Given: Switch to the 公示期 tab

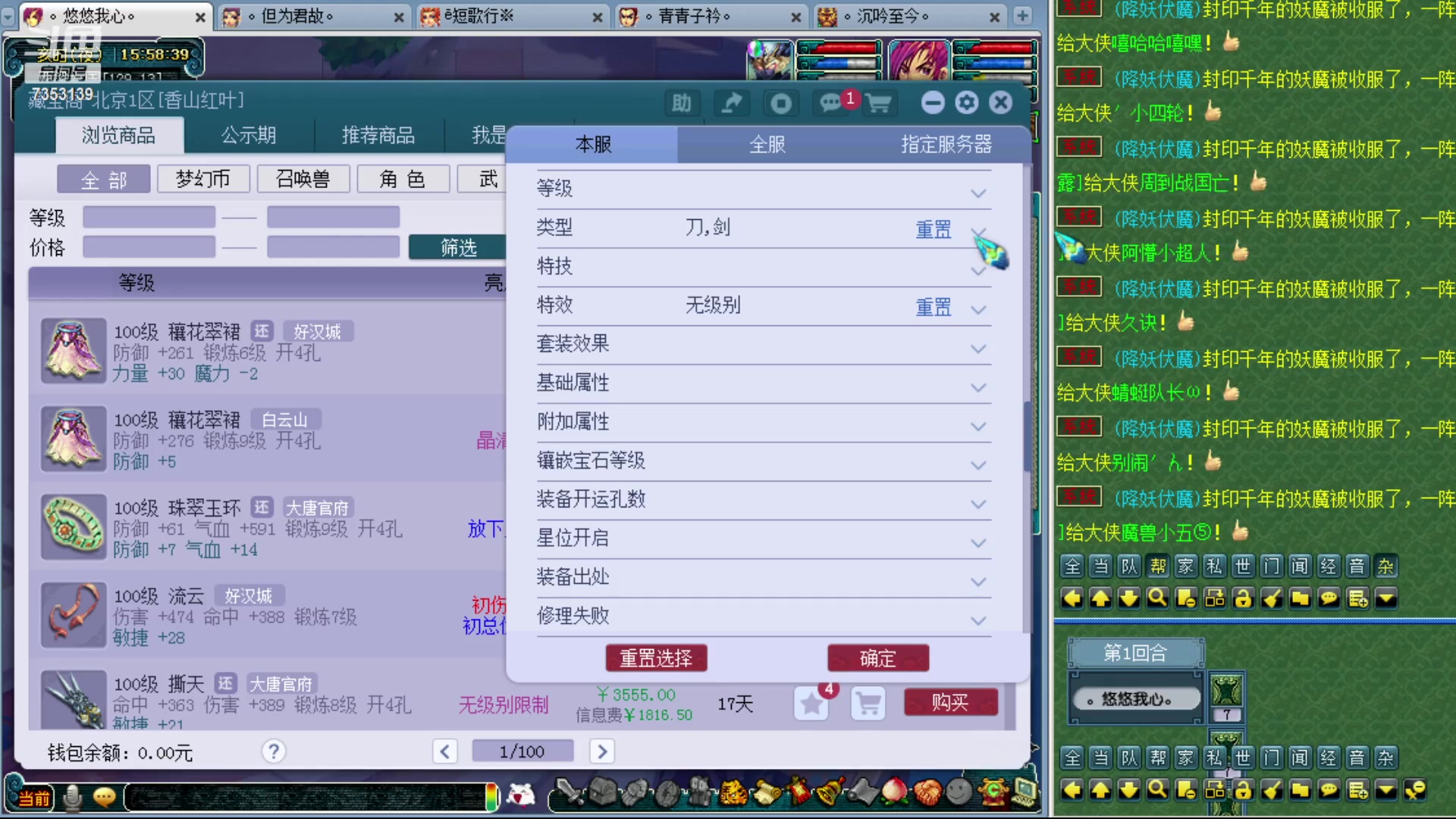Looking at the screenshot, I should point(249,136).
